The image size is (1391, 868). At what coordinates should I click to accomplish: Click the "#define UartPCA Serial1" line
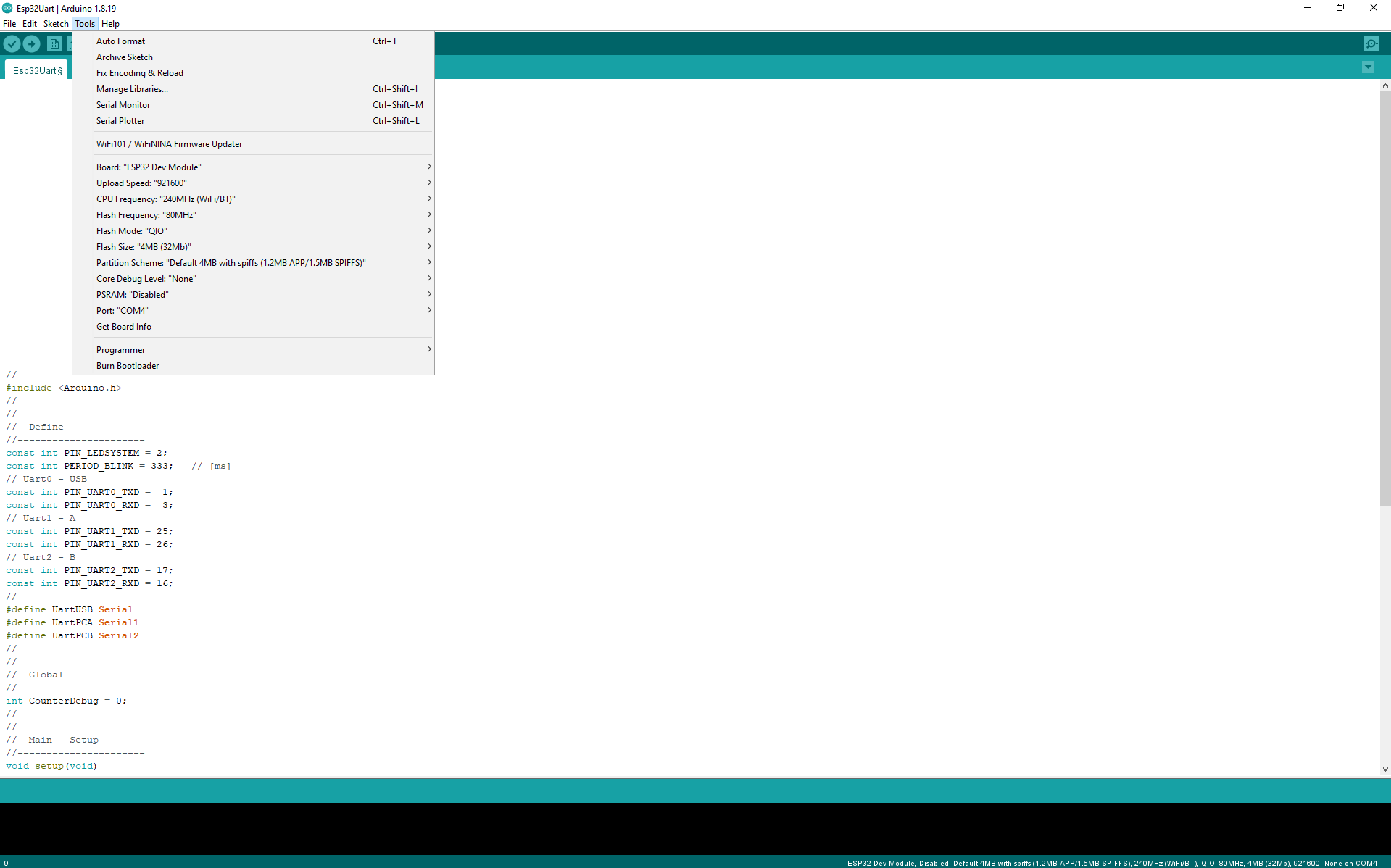[72, 622]
